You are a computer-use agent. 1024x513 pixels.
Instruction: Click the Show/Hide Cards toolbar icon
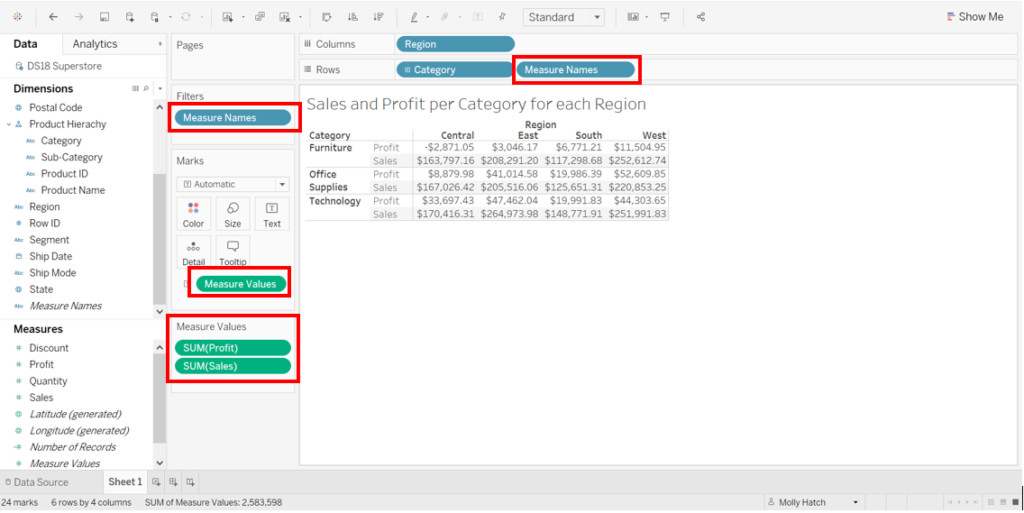click(633, 17)
